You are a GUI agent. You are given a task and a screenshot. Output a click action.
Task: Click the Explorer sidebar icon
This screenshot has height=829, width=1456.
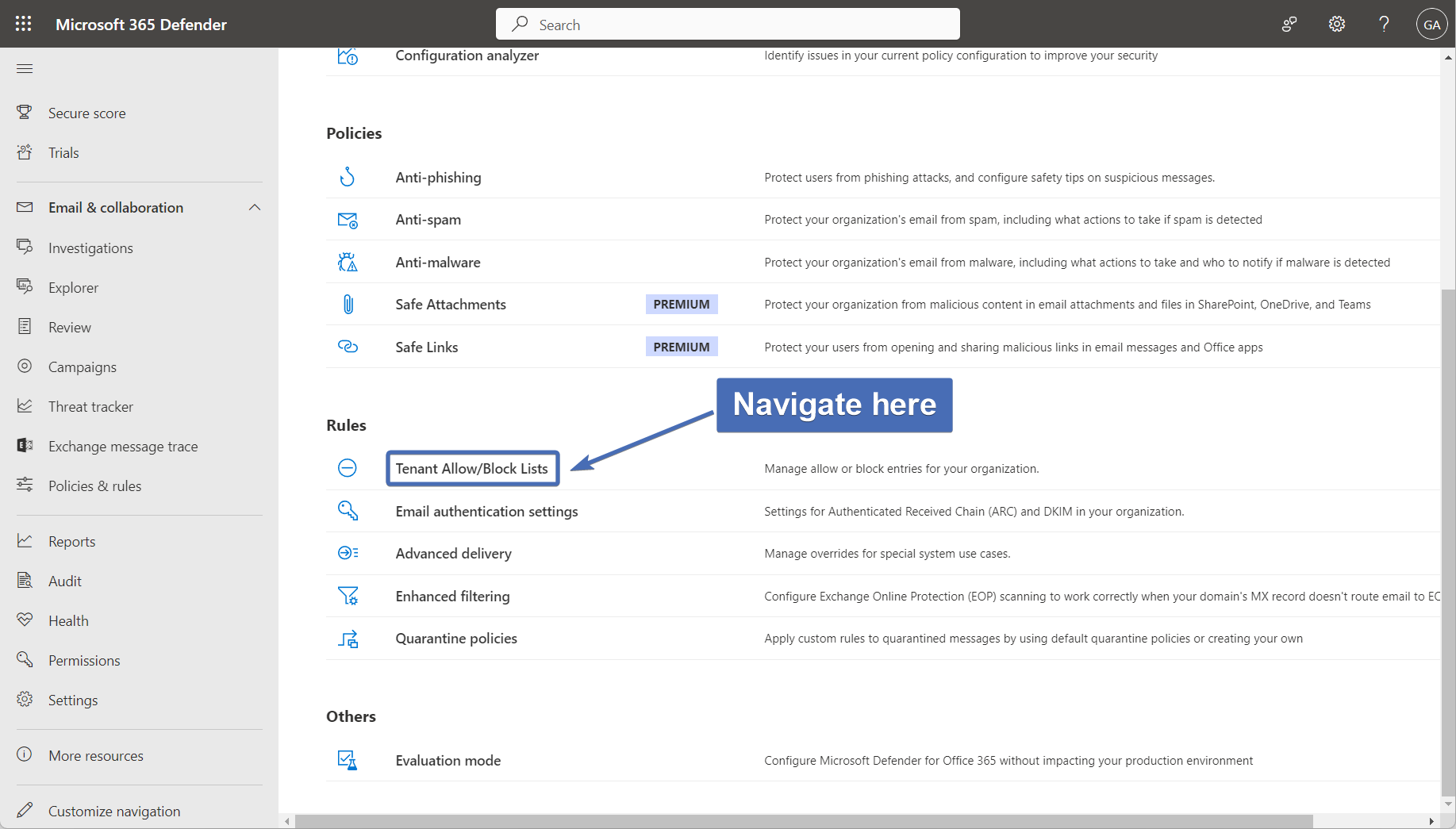tap(25, 287)
